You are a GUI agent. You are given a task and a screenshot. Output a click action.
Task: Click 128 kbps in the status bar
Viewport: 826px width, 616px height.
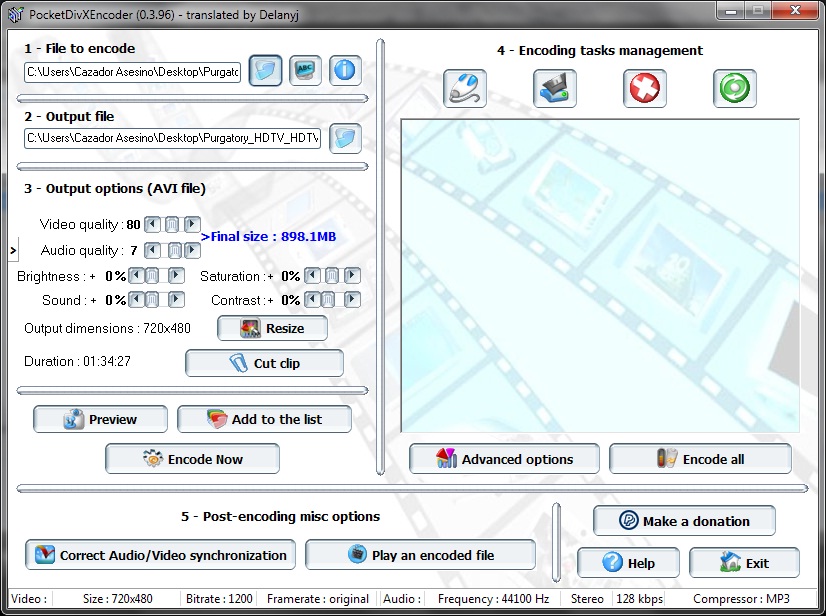(640, 599)
